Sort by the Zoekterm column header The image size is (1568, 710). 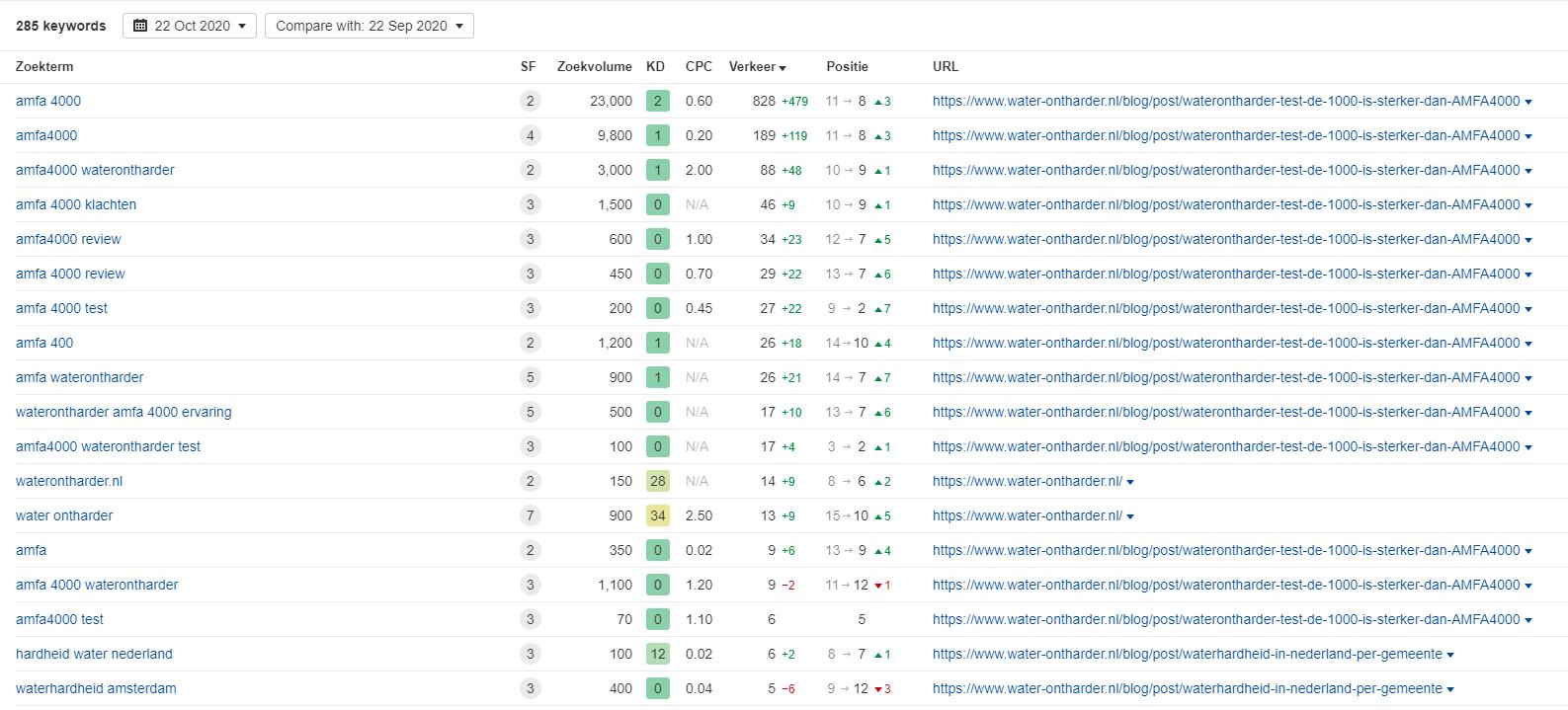point(44,66)
